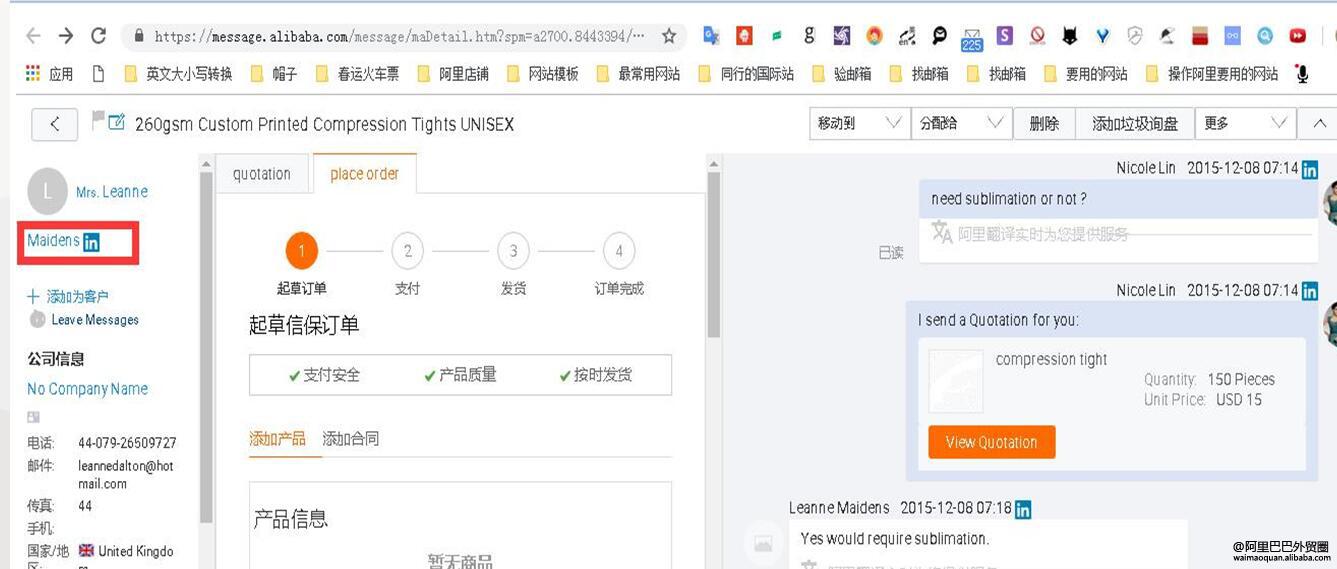Open the 阿里店铺 bookmark folder
The image size is (1337, 569).
click(453, 73)
